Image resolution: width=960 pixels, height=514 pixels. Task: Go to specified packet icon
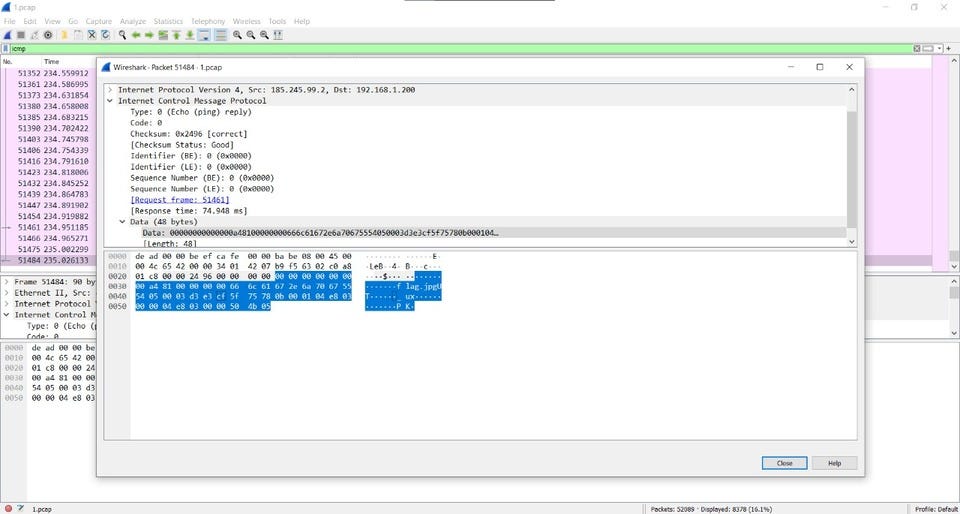pos(163,35)
